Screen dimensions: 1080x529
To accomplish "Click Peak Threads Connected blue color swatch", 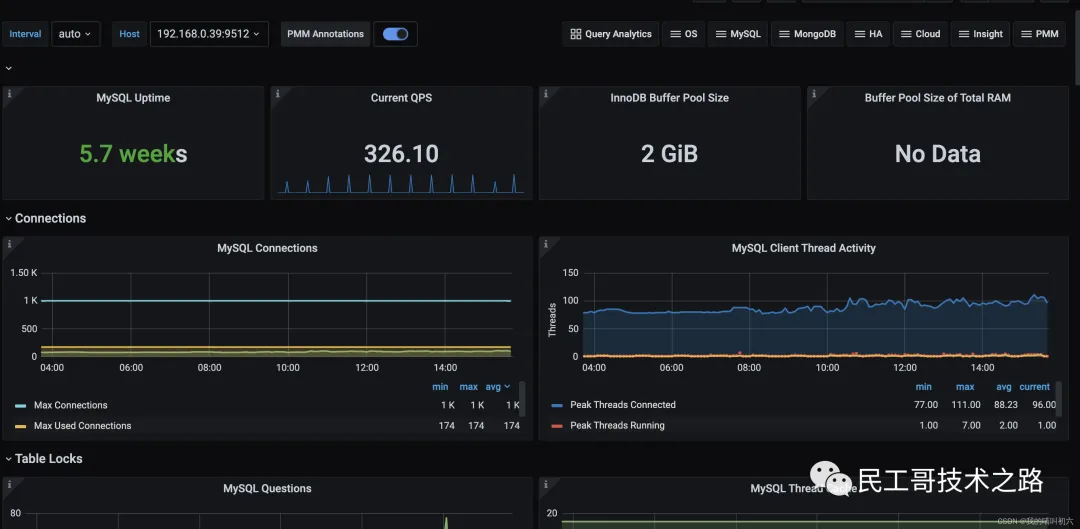I will click(x=557, y=406).
